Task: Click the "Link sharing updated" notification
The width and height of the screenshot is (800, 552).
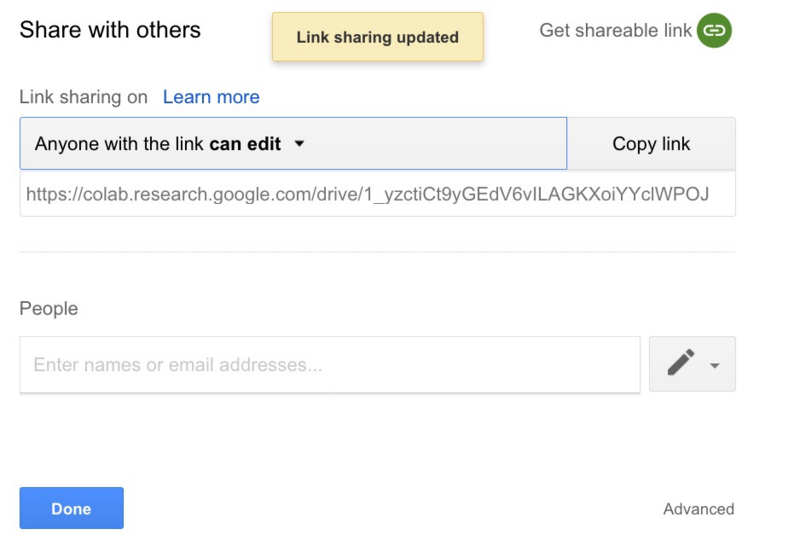Action: tap(377, 37)
